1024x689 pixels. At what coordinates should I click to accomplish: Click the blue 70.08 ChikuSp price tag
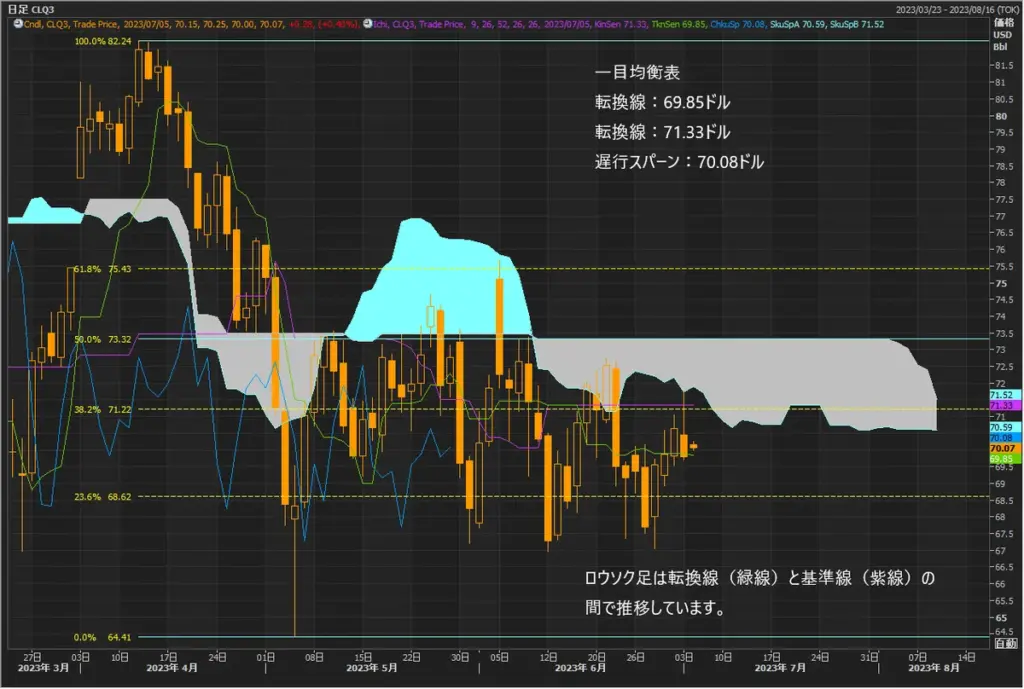click(x=1001, y=438)
